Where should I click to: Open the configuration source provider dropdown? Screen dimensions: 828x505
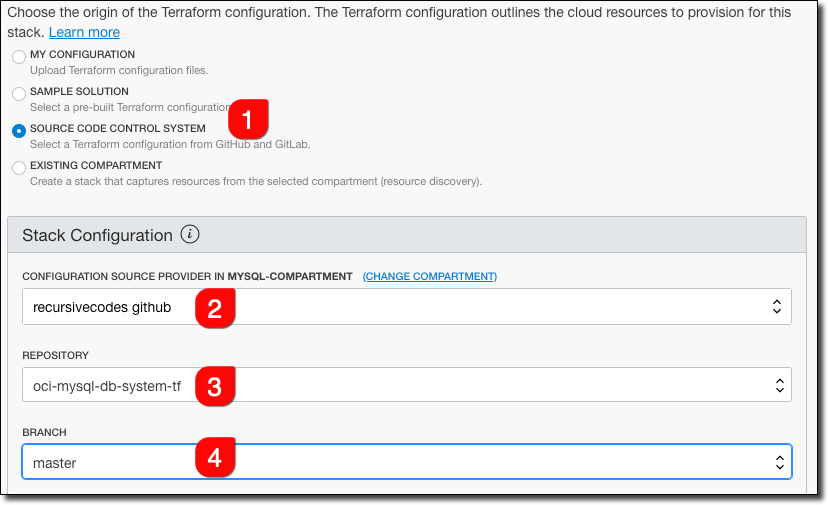coord(406,307)
